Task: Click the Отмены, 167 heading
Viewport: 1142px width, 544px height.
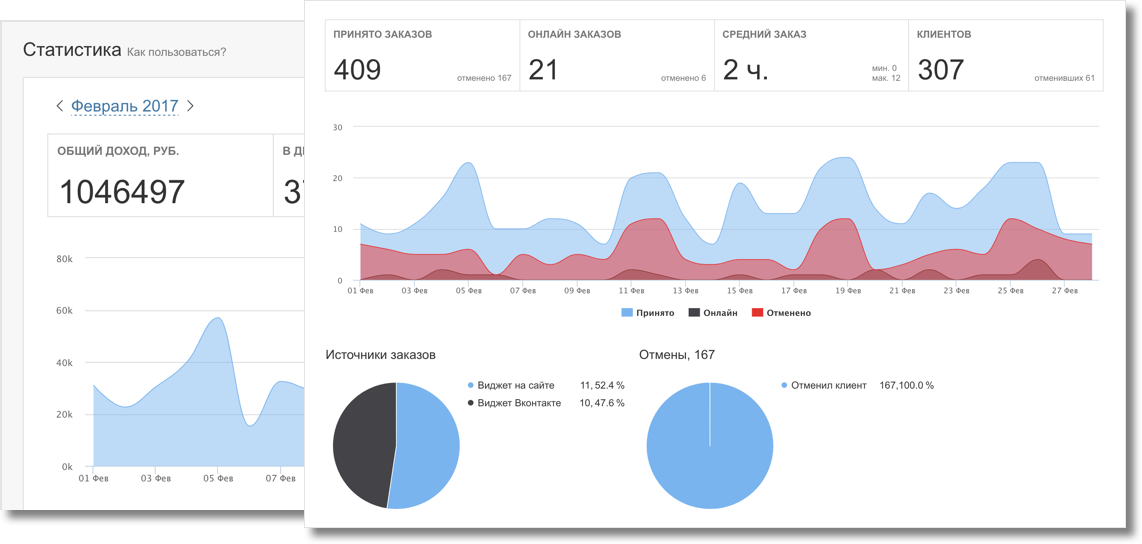Action: tap(677, 355)
